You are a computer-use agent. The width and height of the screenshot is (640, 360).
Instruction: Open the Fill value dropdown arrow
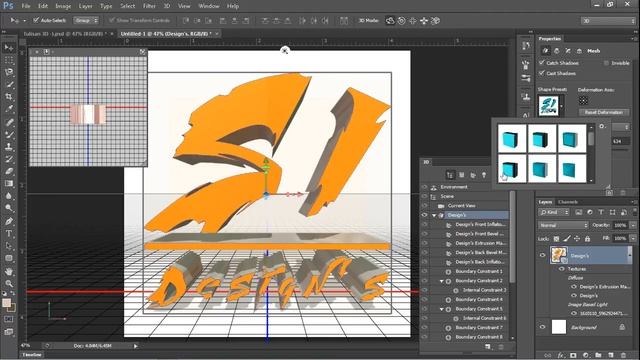633,238
